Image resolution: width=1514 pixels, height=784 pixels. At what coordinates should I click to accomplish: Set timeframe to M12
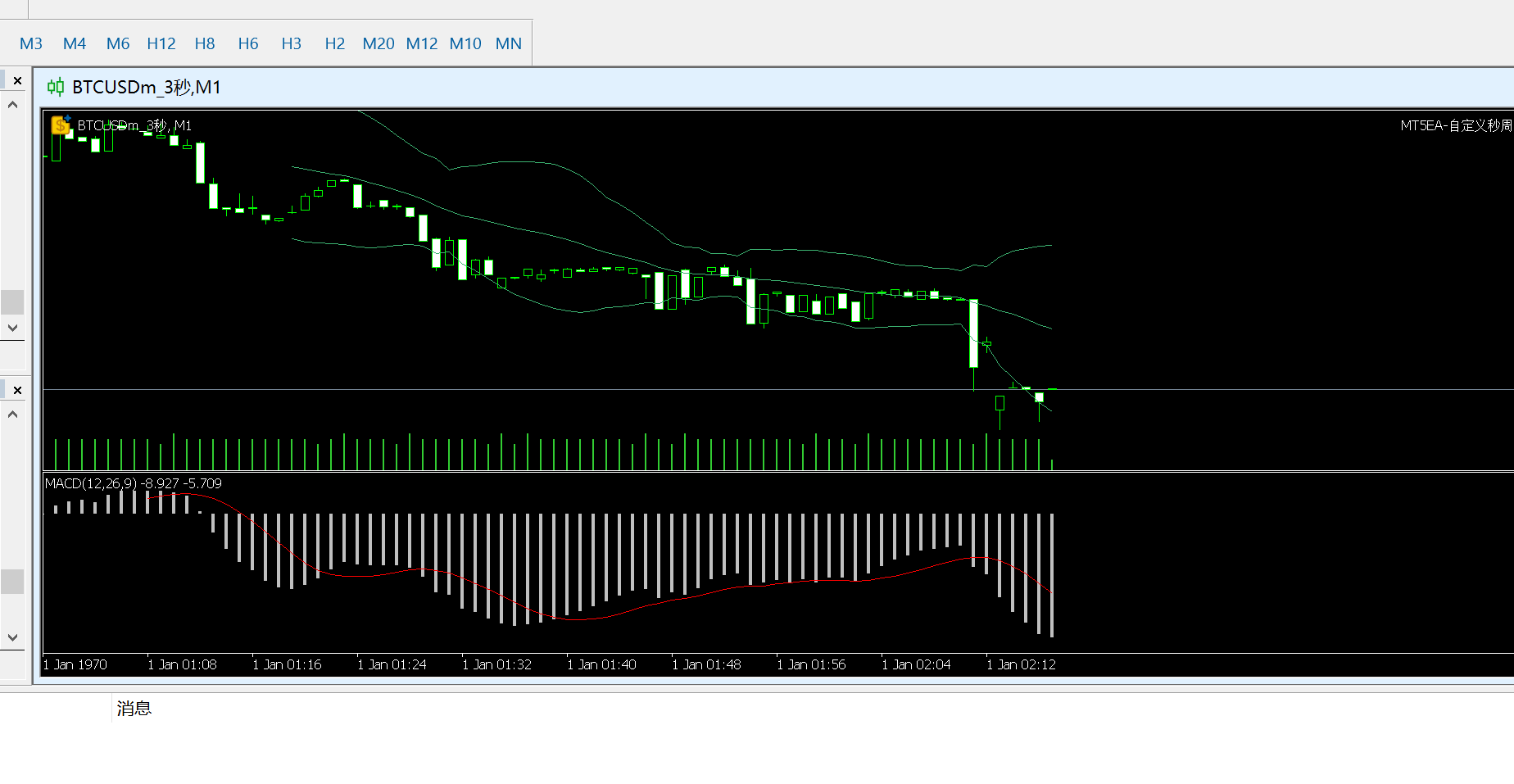pos(422,43)
